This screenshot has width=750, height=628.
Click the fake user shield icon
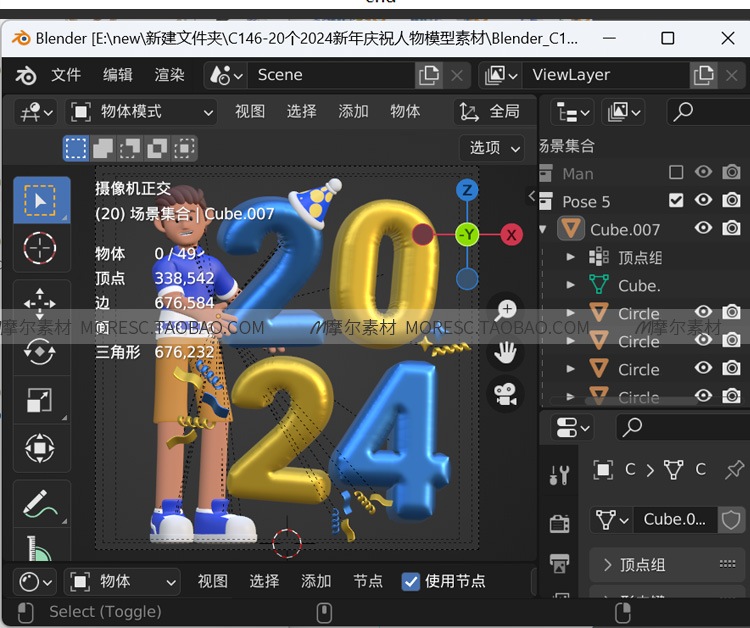tap(731, 519)
